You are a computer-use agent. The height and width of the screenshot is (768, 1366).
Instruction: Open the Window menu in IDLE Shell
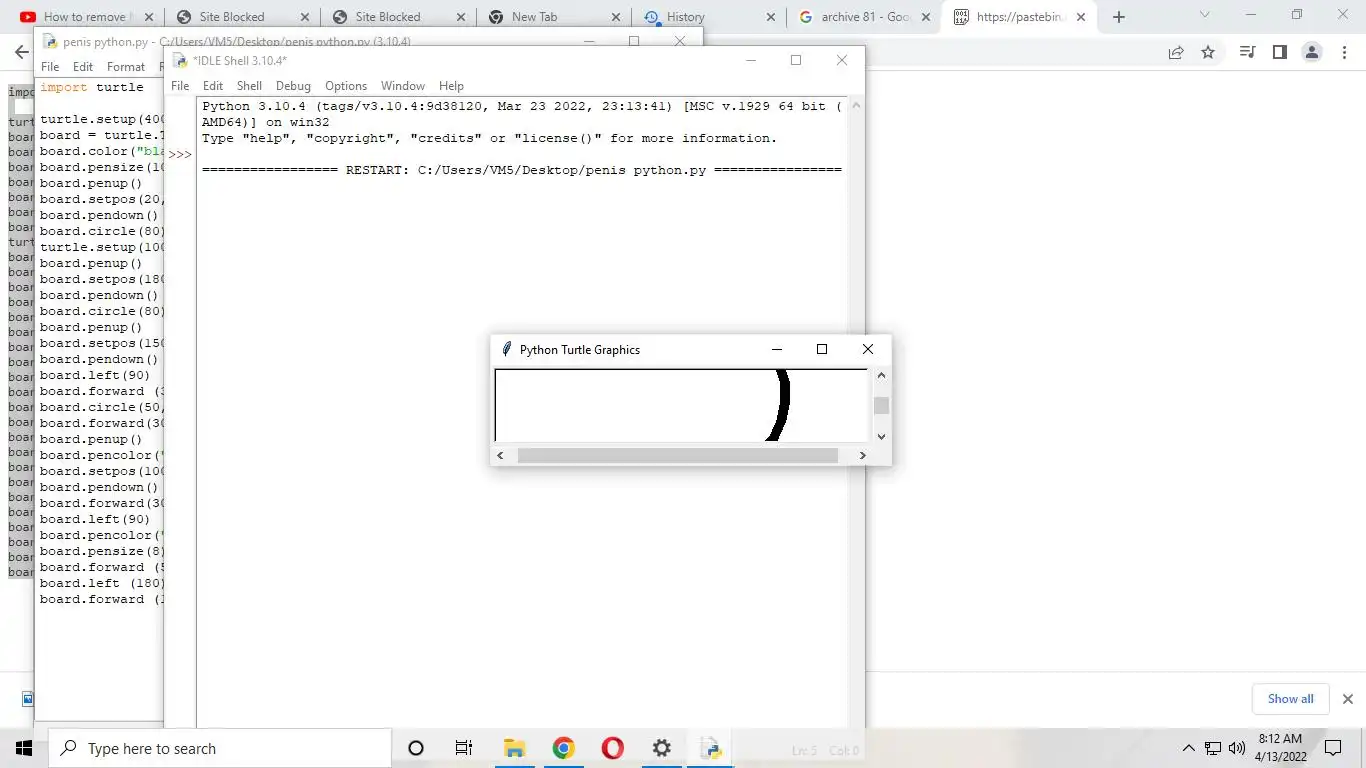point(403,86)
